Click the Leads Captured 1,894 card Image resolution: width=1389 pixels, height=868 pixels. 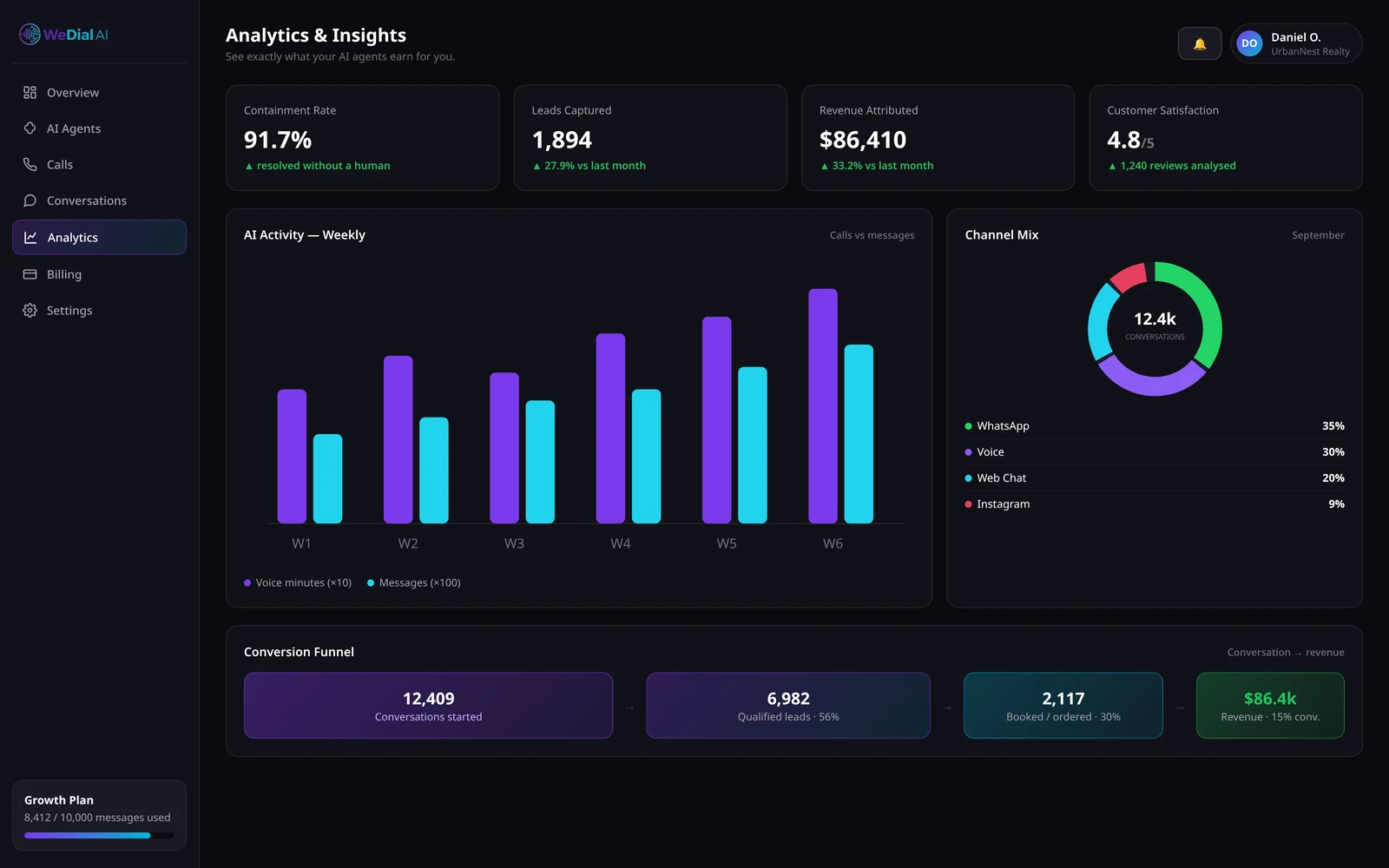click(x=650, y=137)
